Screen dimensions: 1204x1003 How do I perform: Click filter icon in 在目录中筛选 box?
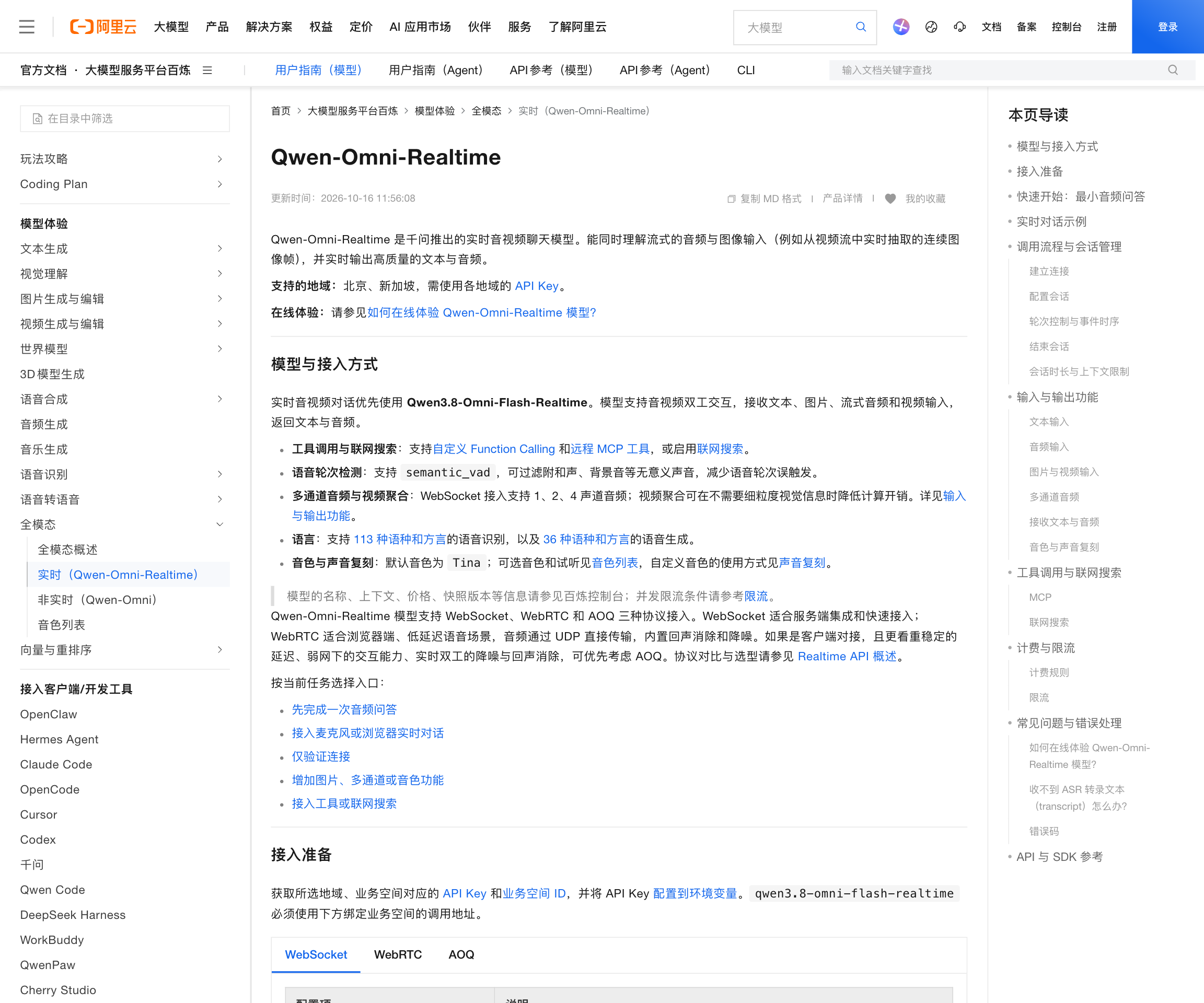pyautogui.click(x=38, y=119)
